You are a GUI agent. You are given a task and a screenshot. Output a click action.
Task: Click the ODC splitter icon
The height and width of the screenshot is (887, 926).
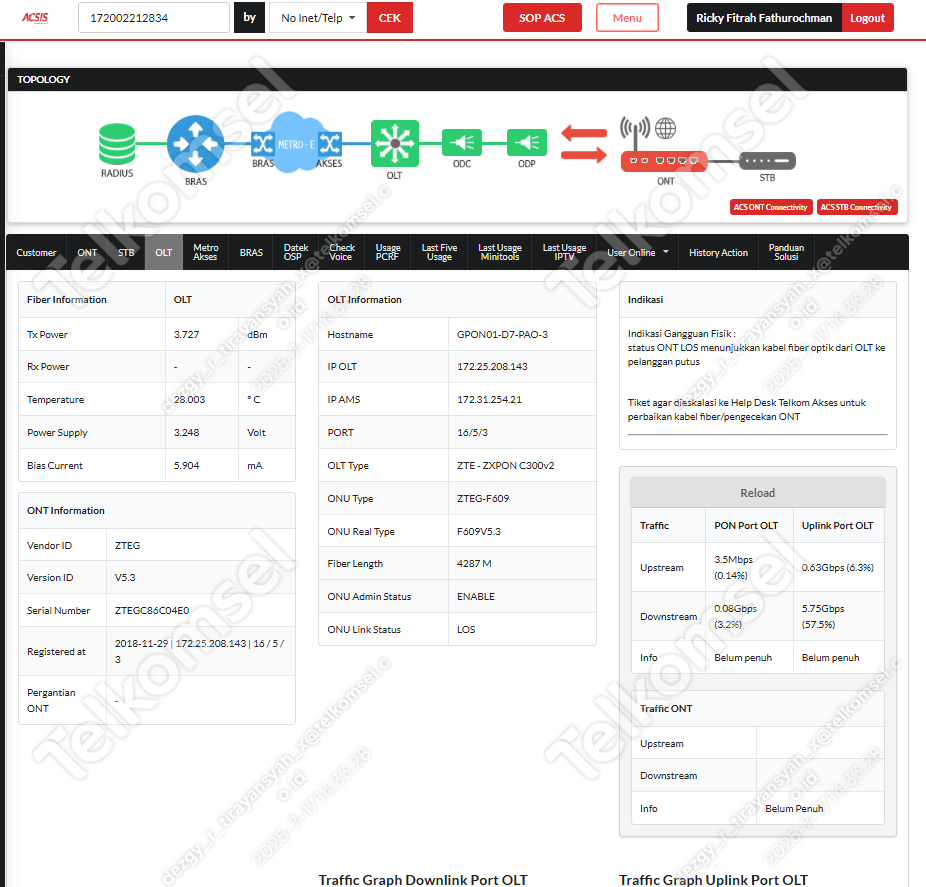(x=462, y=142)
